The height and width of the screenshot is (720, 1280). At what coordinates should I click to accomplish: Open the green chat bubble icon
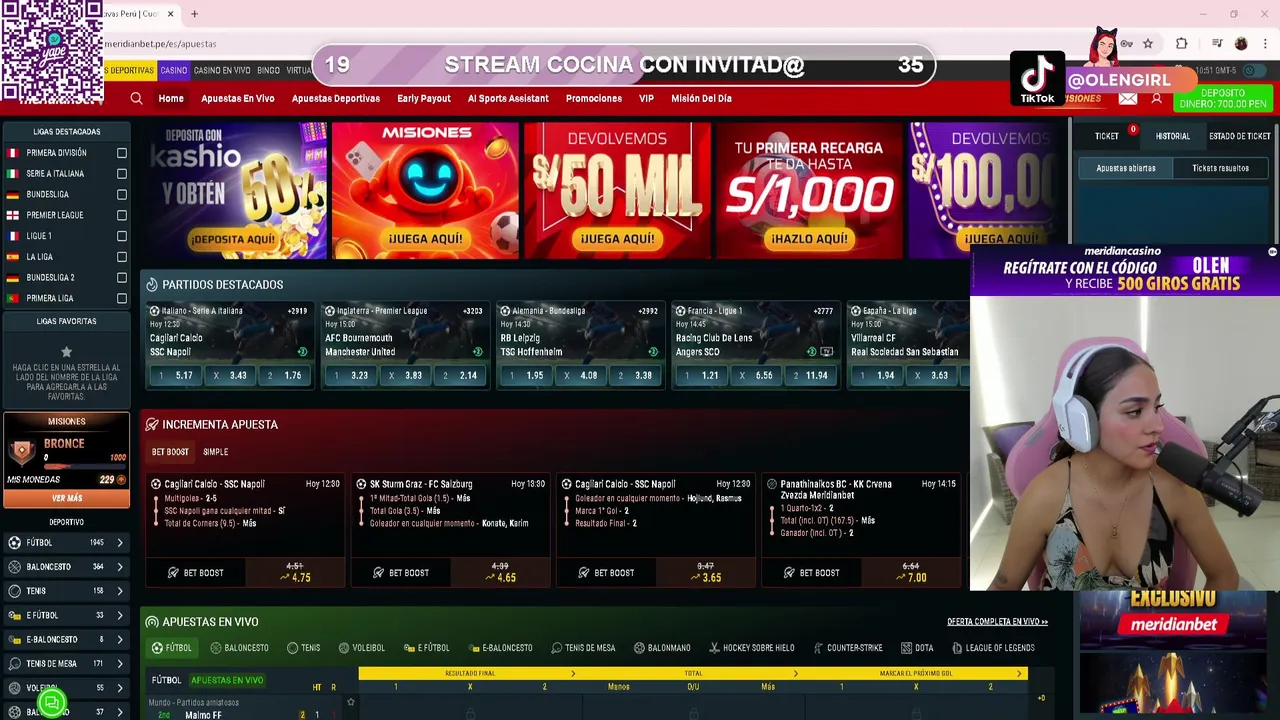click(52, 704)
